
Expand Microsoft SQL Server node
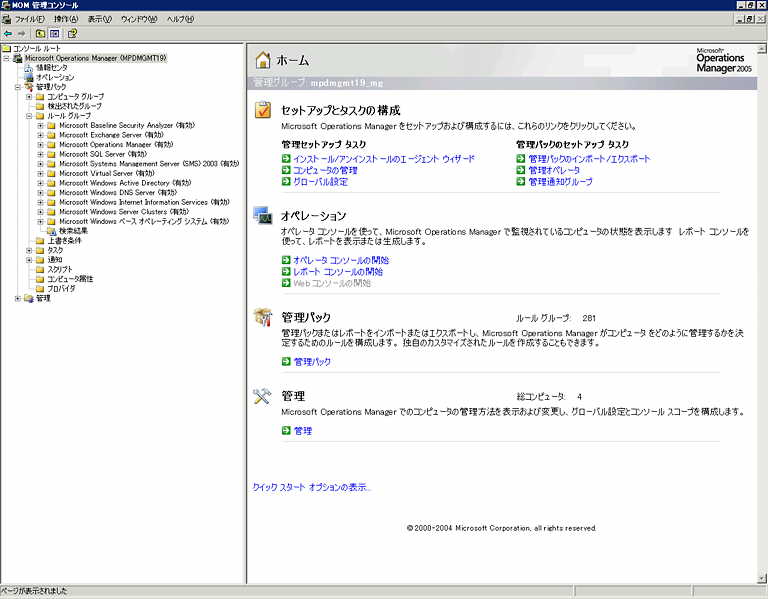[x=41, y=154]
